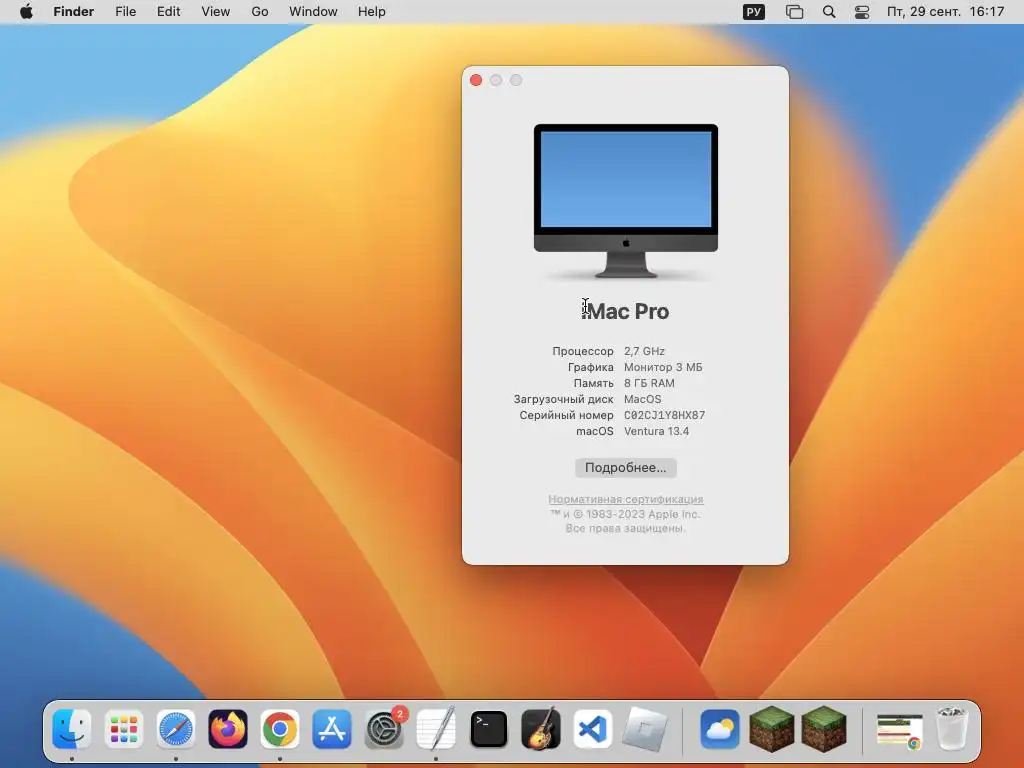This screenshot has width=1024, height=768.
Task: Launch Terminal from the Dock
Action: pyautogui.click(x=488, y=729)
